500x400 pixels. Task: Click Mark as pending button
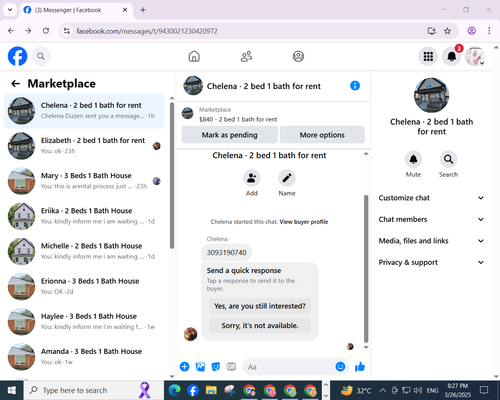click(229, 135)
